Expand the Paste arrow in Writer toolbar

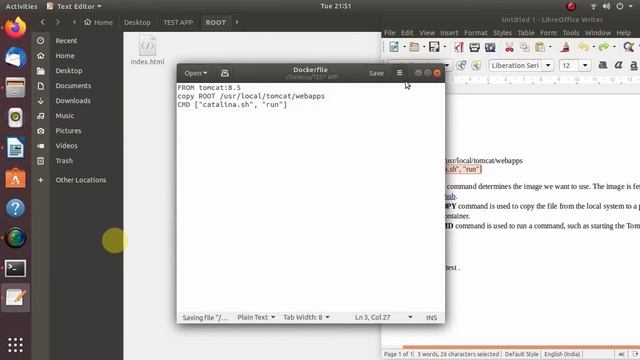pyautogui.click(x=550, y=47)
